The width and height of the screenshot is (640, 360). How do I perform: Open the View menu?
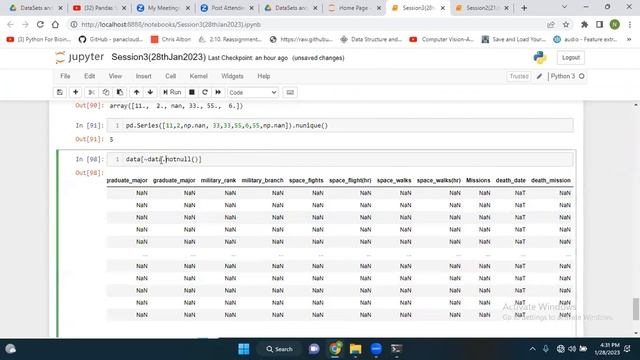(115, 76)
